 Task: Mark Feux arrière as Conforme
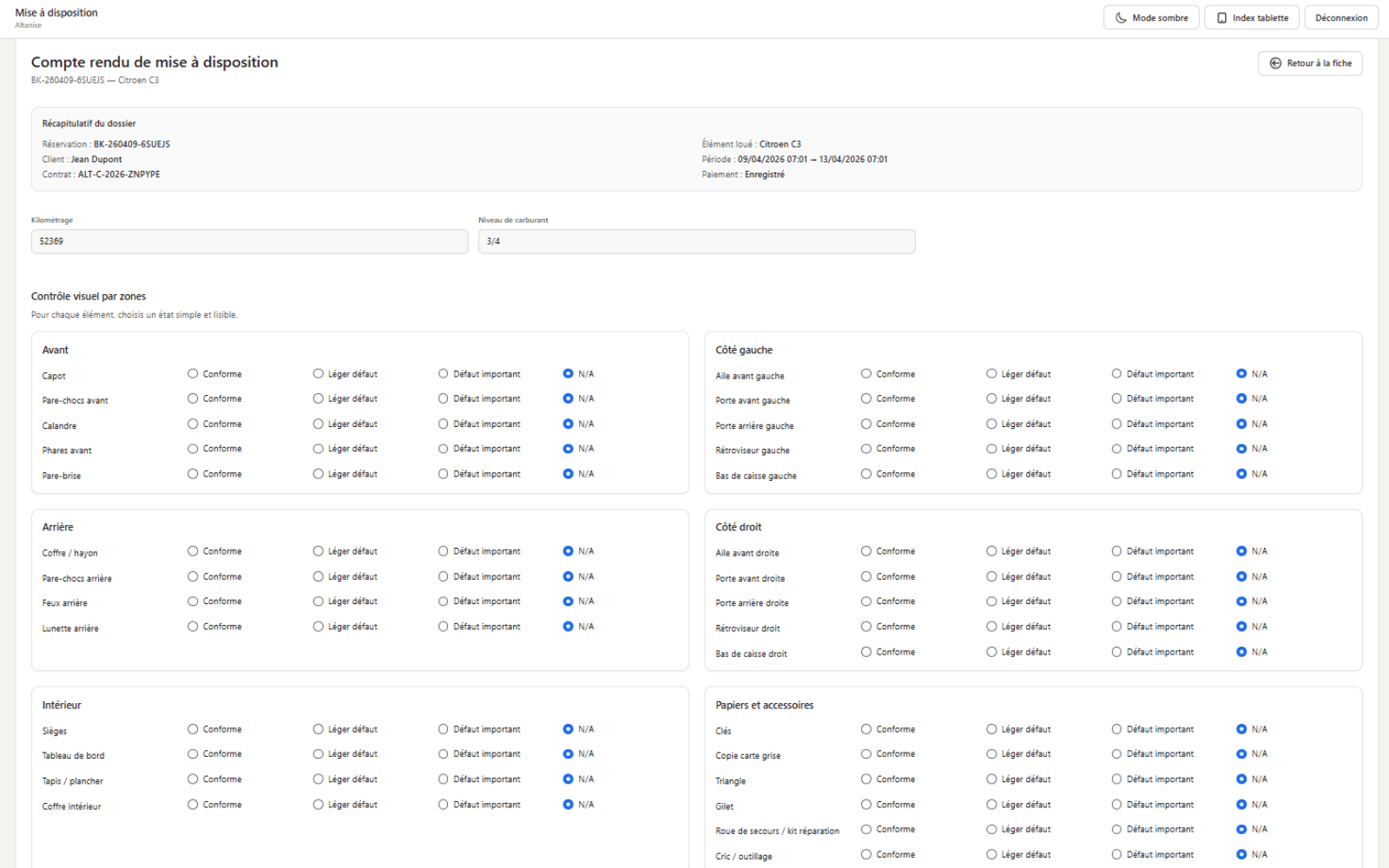click(193, 602)
